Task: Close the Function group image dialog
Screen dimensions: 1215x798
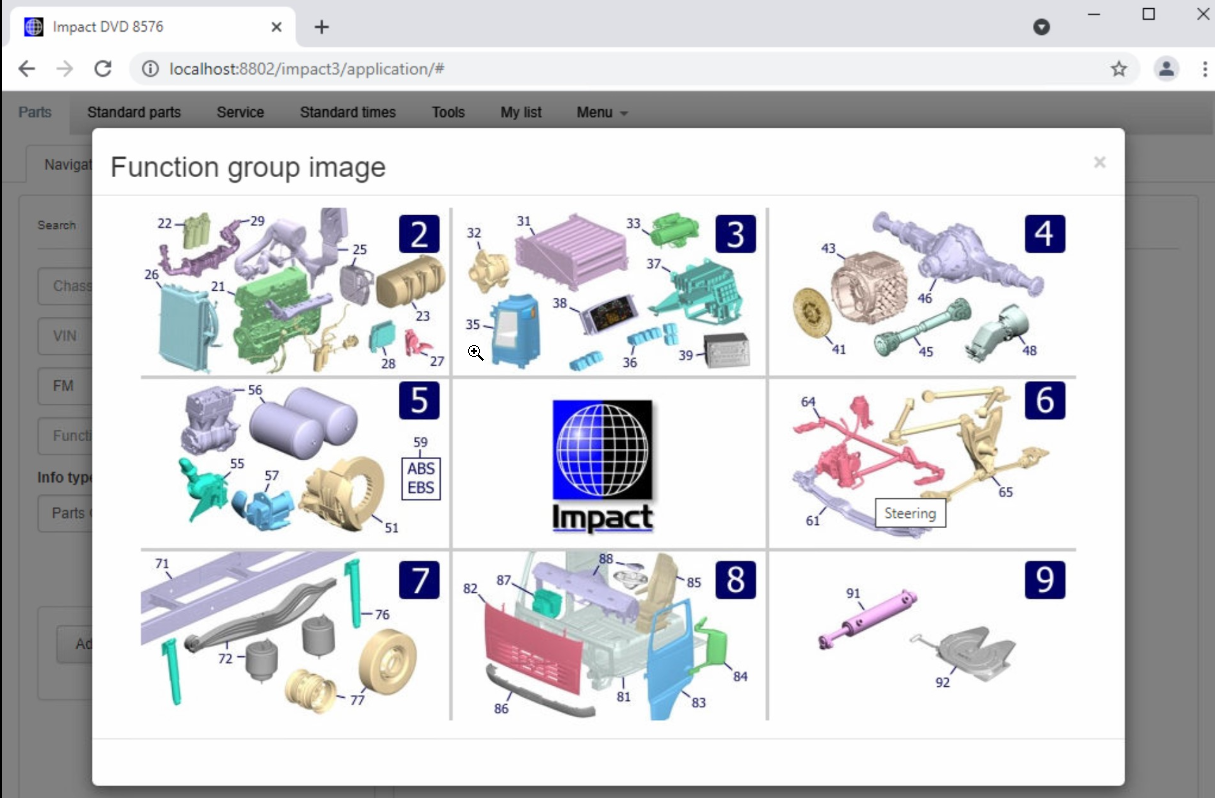Action: tap(1099, 162)
